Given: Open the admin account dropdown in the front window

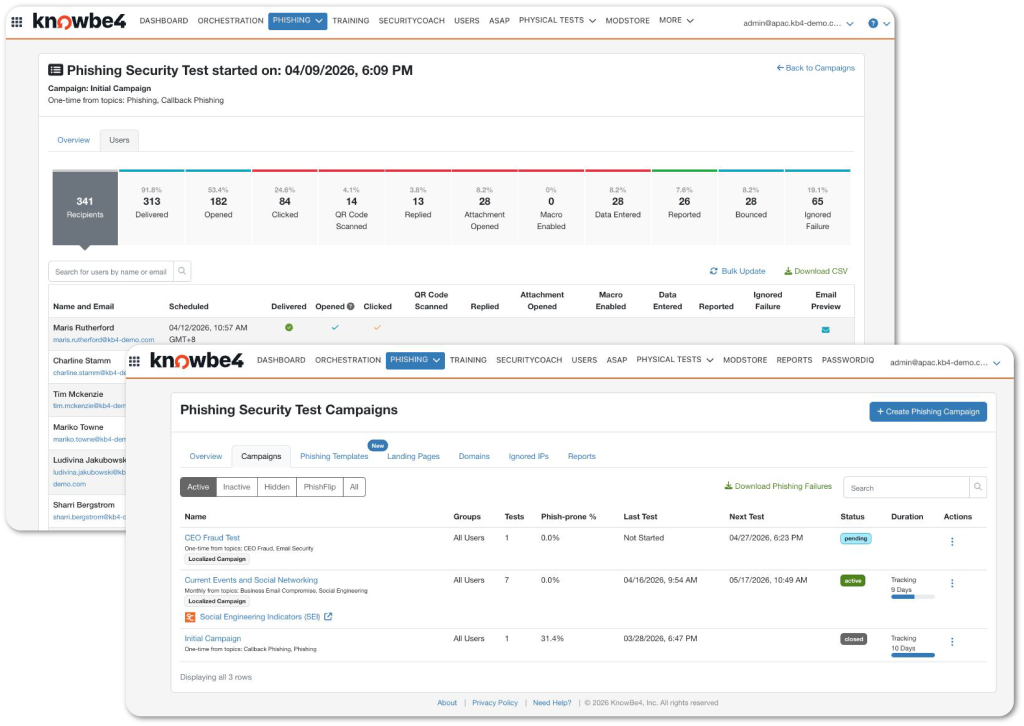Looking at the screenshot, I should click(x=944, y=363).
